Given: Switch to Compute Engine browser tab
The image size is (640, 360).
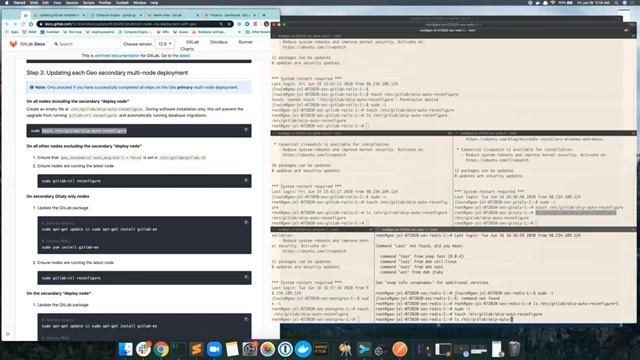Looking at the screenshot, I should tap(116, 15).
